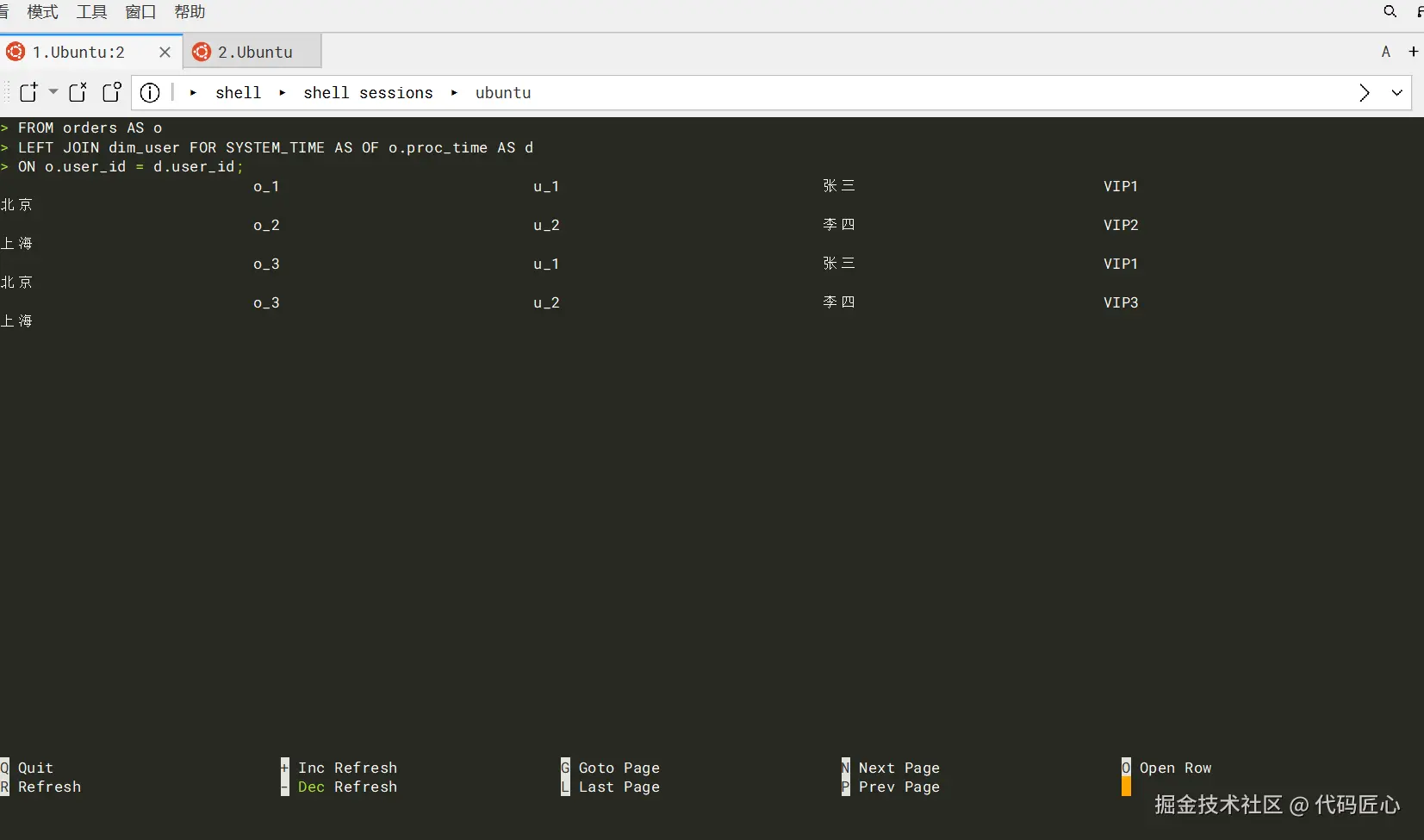Click the duplicate session toolbar icon

(112, 92)
